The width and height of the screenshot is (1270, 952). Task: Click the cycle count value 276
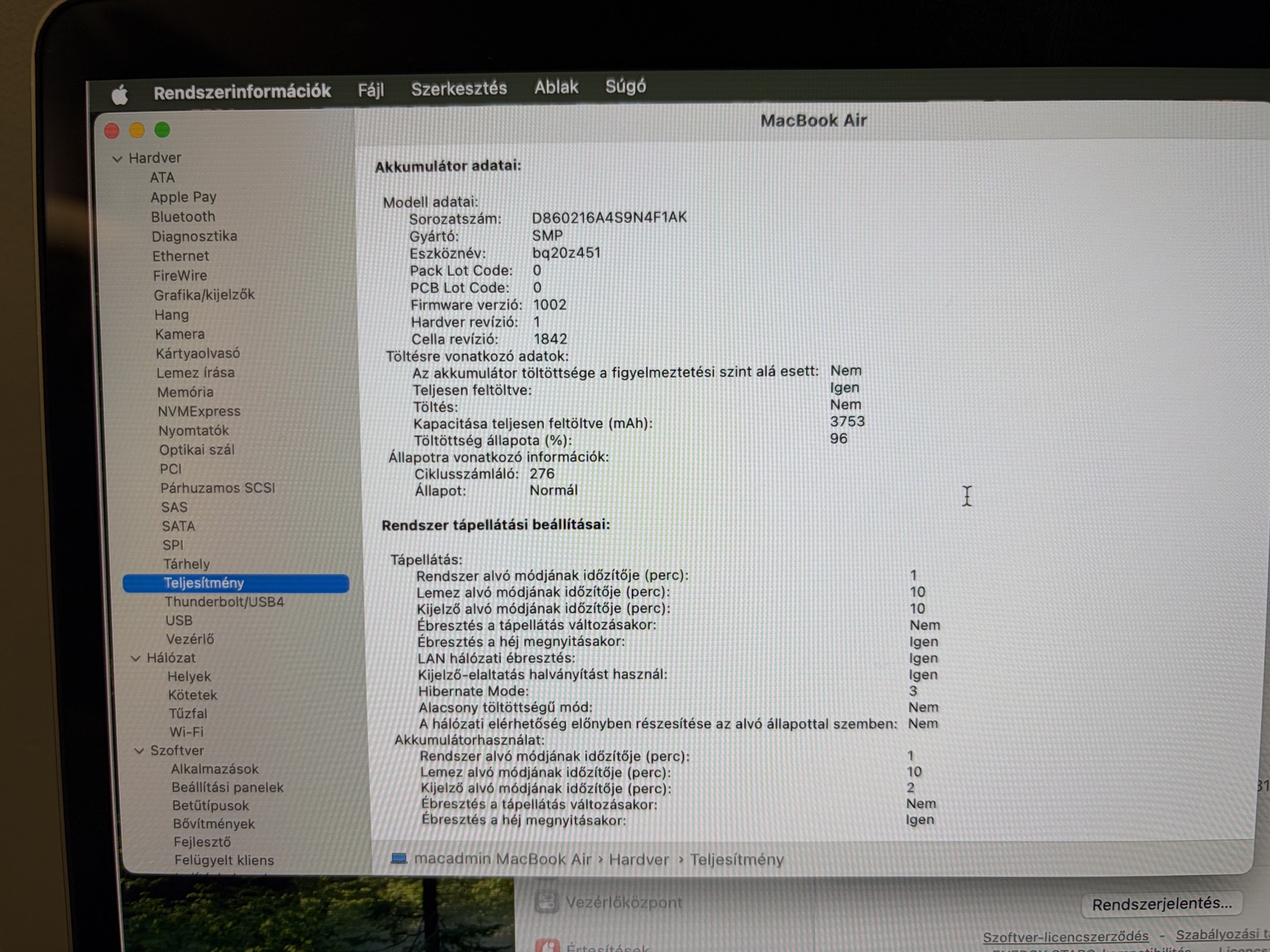[542, 474]
